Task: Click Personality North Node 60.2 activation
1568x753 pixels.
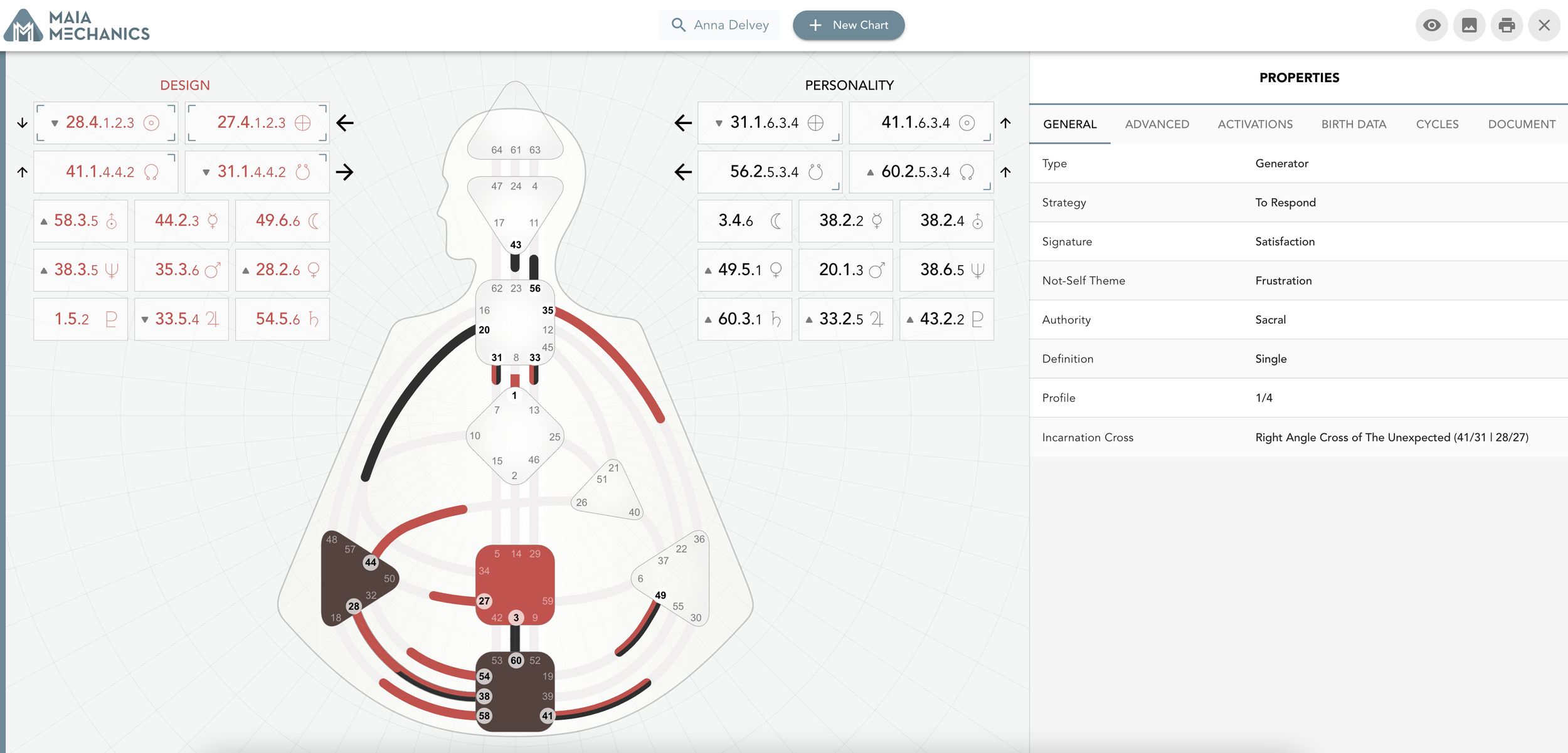Action: coord(921,172)
